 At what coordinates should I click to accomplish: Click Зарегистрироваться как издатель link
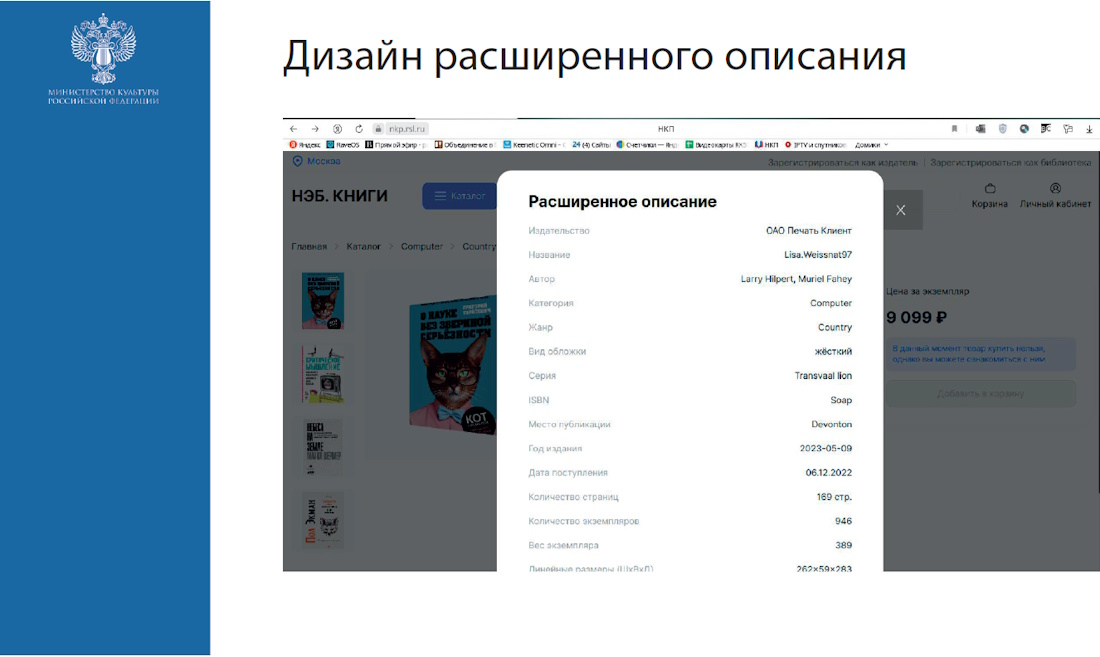[x=843, y=162]
